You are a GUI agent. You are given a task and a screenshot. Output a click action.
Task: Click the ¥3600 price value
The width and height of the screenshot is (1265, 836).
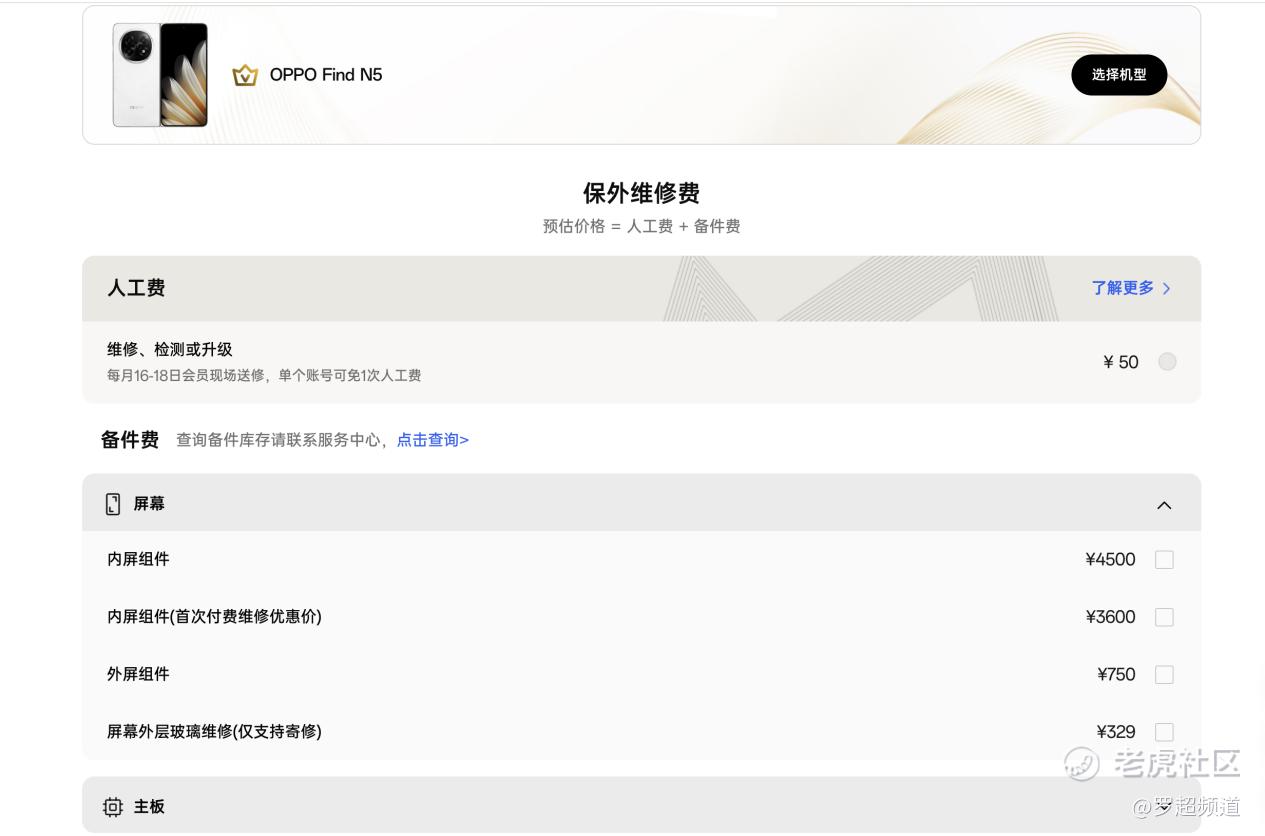point(1111,617)
